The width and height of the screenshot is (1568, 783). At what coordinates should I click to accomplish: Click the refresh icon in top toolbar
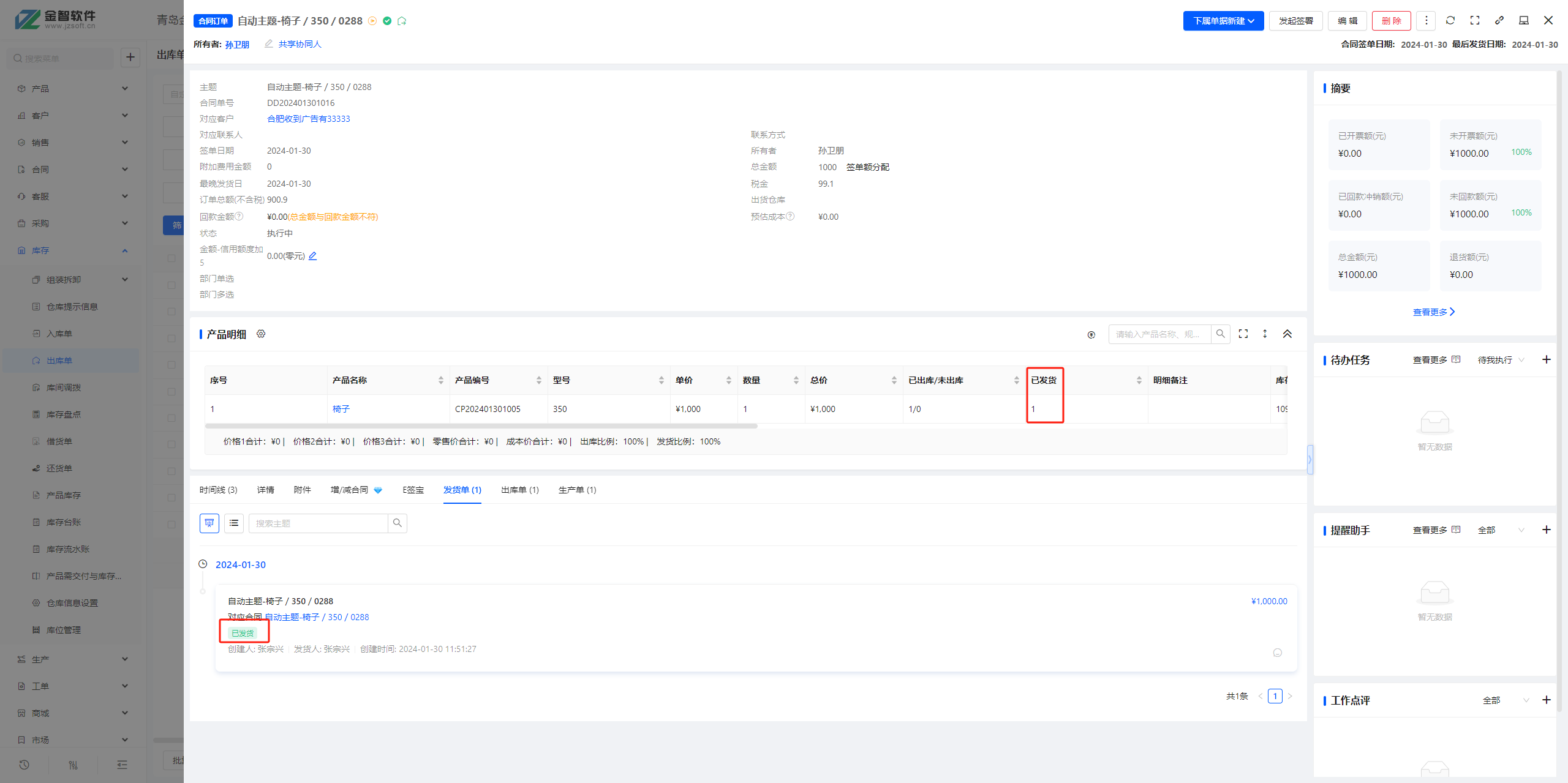point(1450,20)
